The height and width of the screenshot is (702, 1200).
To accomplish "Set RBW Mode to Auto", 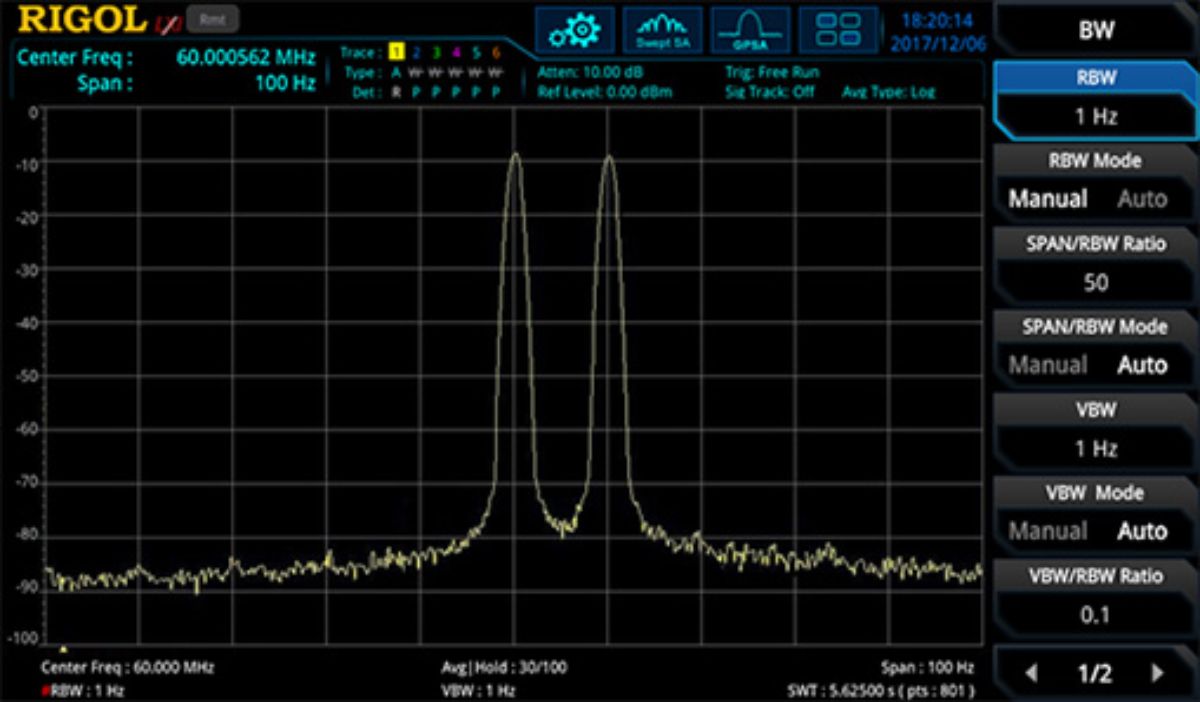I will click(x=1142, y=199).
